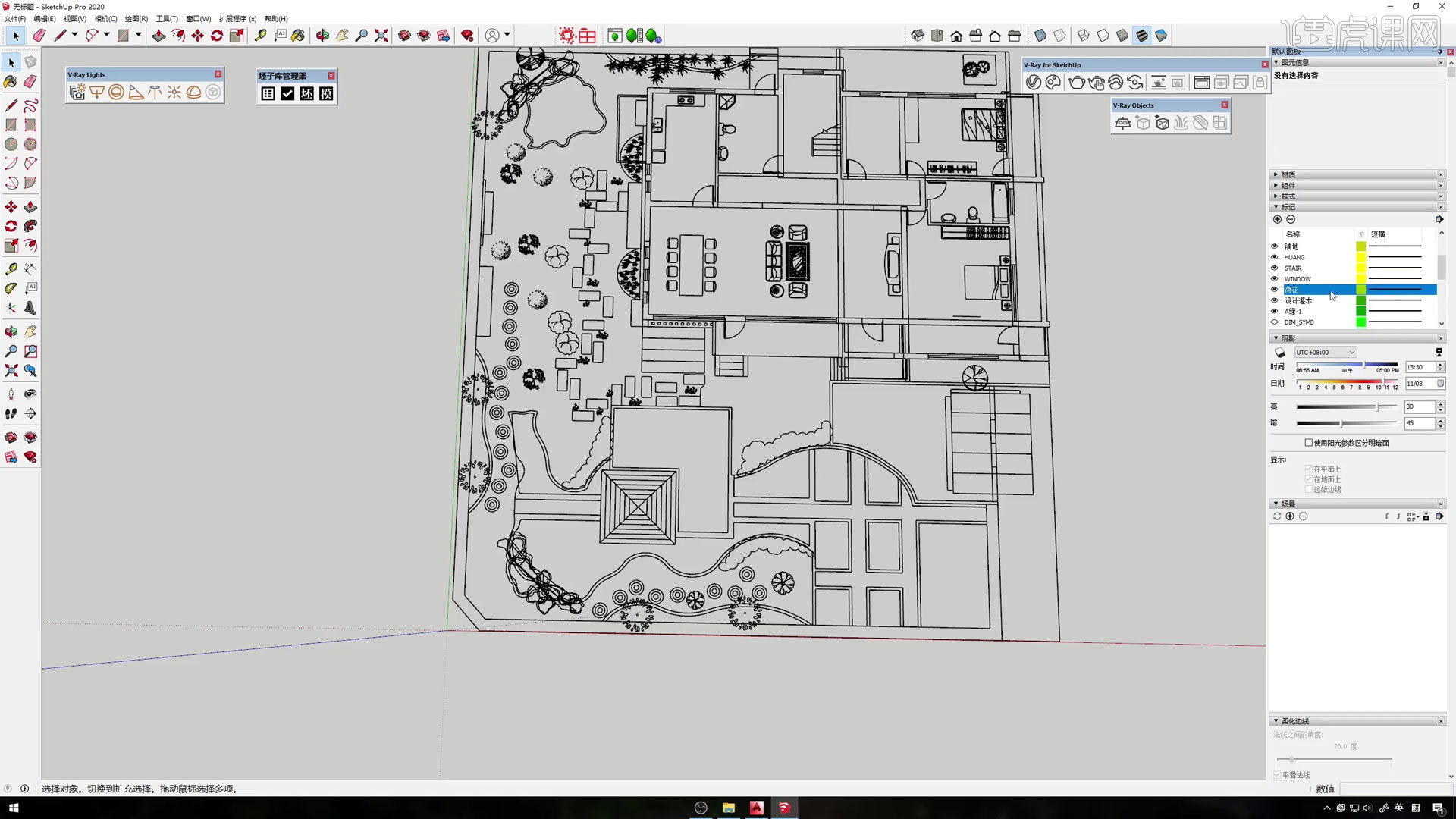Viewport: 1456px width, 819px height.
Task: Open the 3D Warehouse icon in top toolbar
Action: click(404, 36)
